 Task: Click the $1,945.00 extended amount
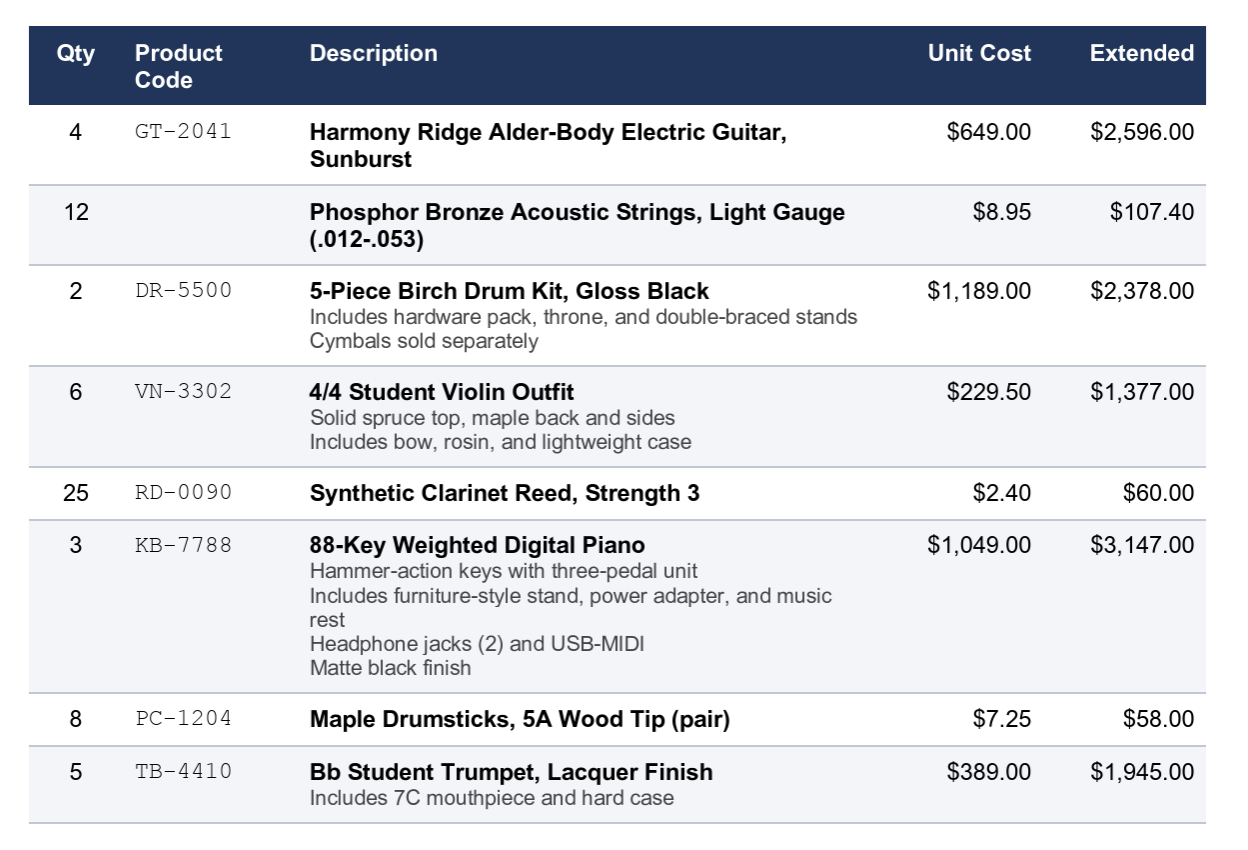[x=1142, y=772]
